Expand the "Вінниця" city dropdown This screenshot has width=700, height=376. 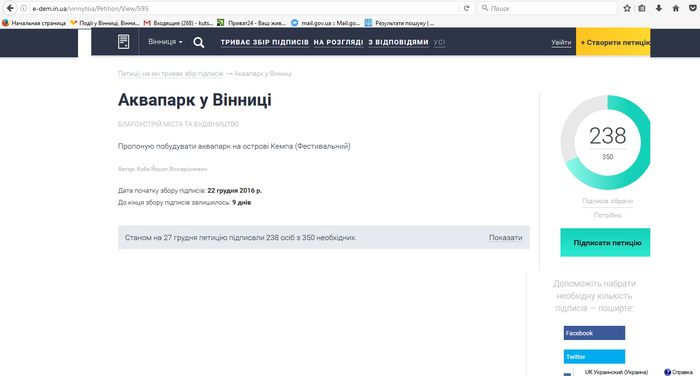point(165,42)
